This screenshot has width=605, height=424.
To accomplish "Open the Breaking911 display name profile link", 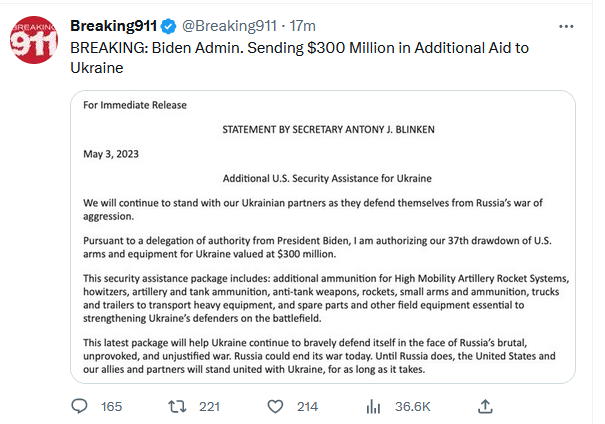I will click(109, 24).
